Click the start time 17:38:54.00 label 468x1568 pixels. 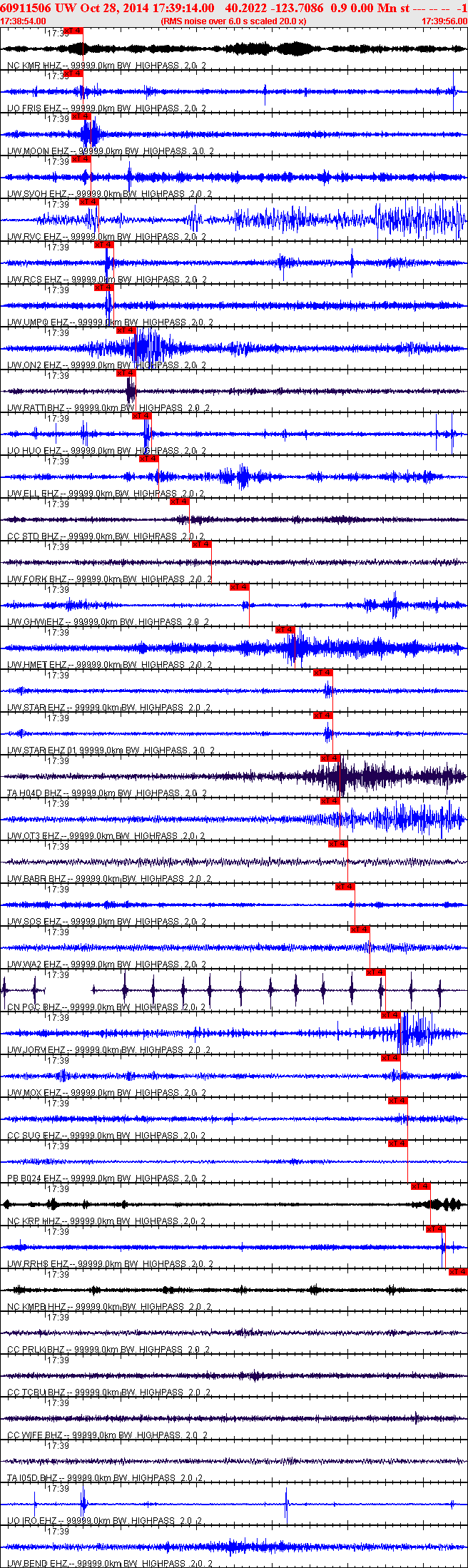click(23, 21)
